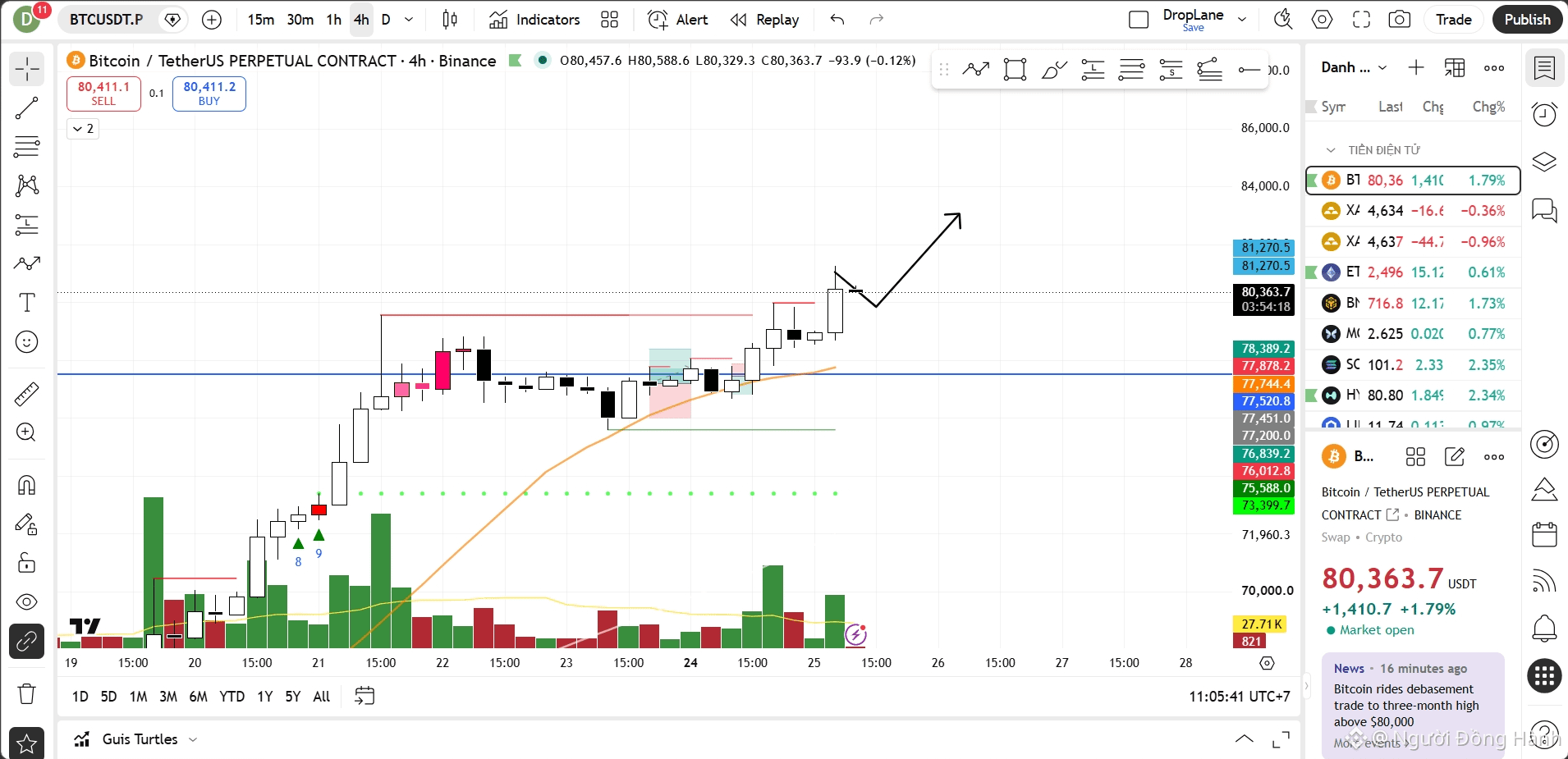
Task: Click the Trade button
Action: [x=1453, y=20]
